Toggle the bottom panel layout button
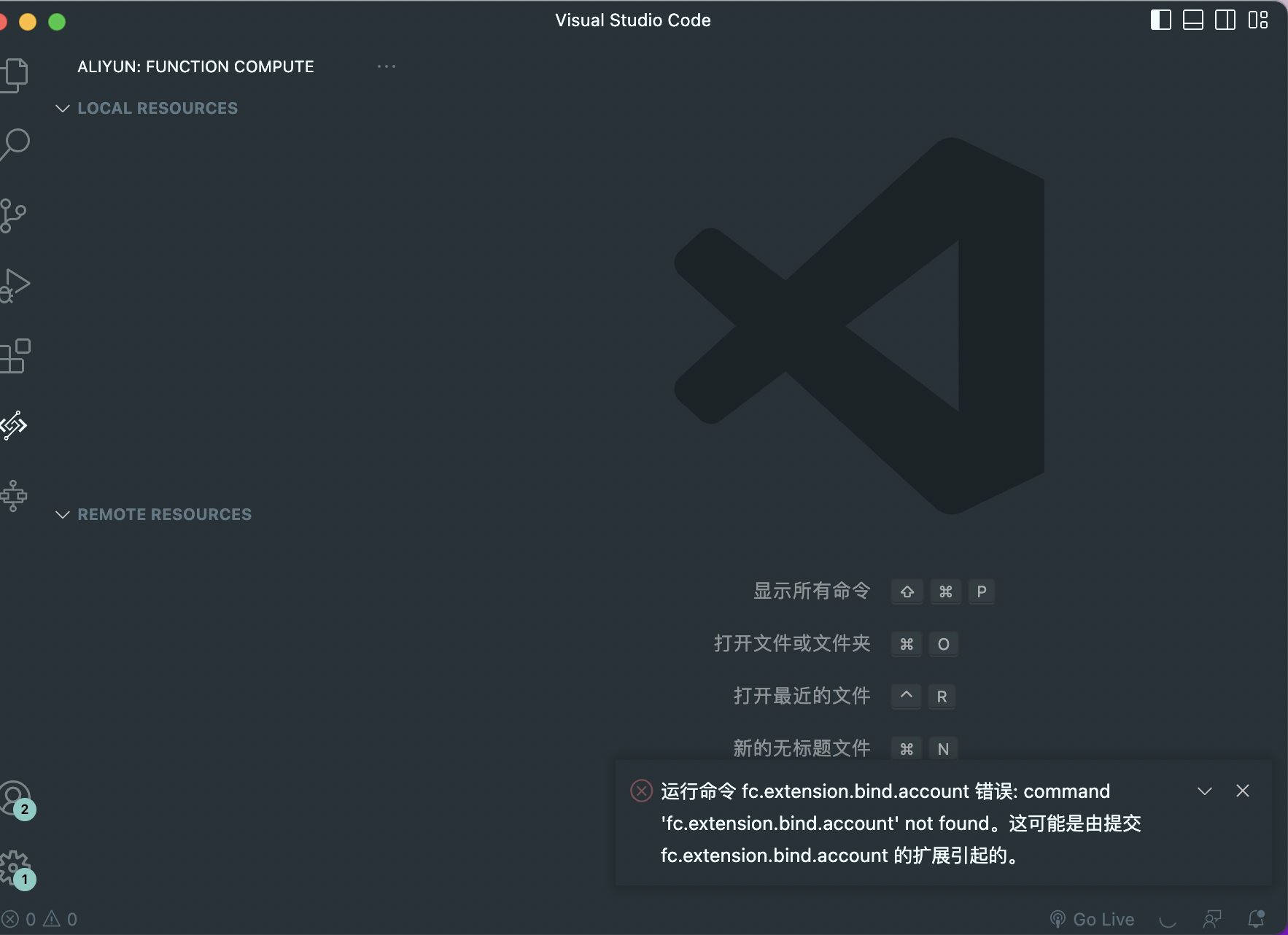The width and height of the screenshot is (1288, 935). 1193,20
